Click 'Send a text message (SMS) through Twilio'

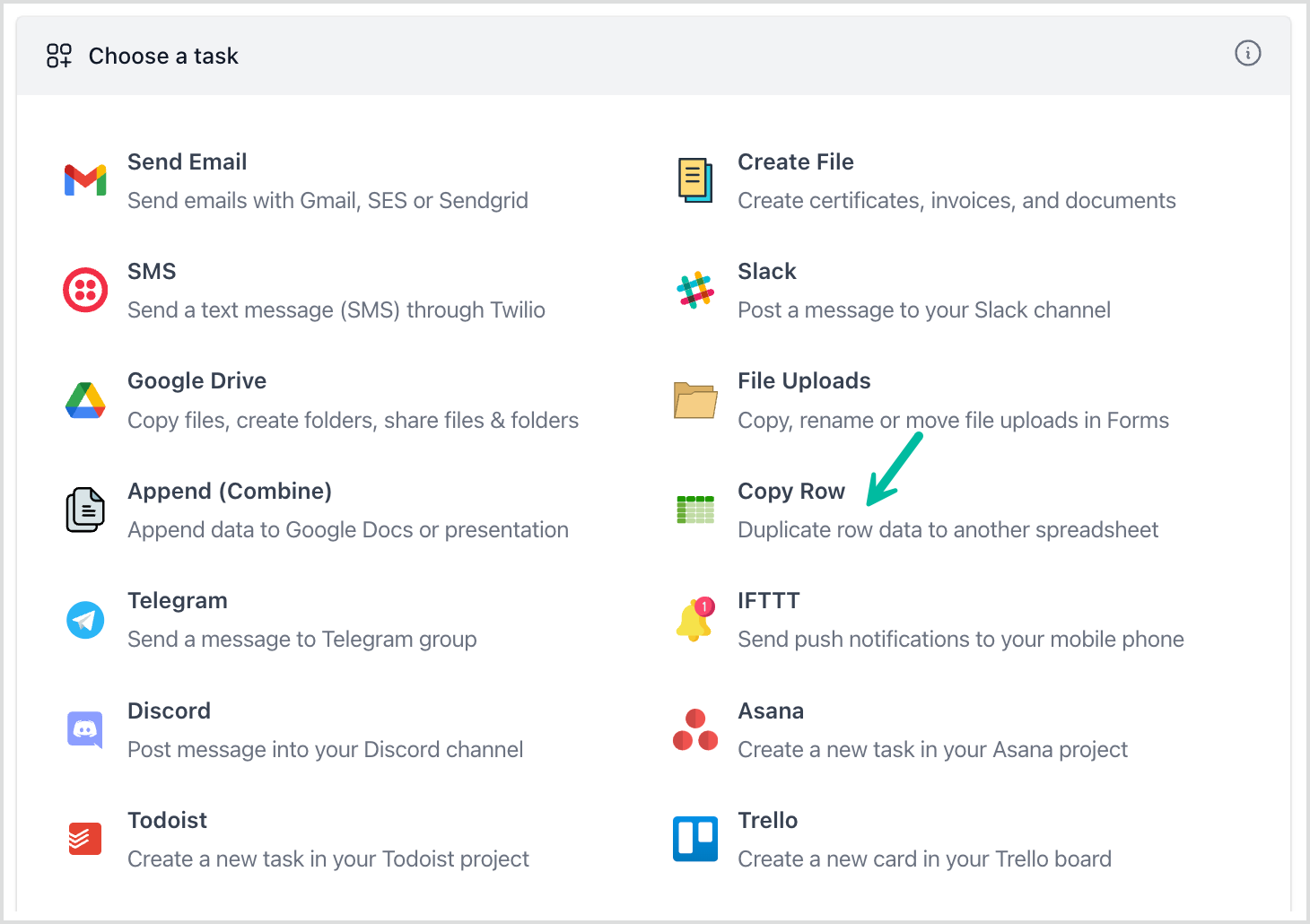coord(336,309)
